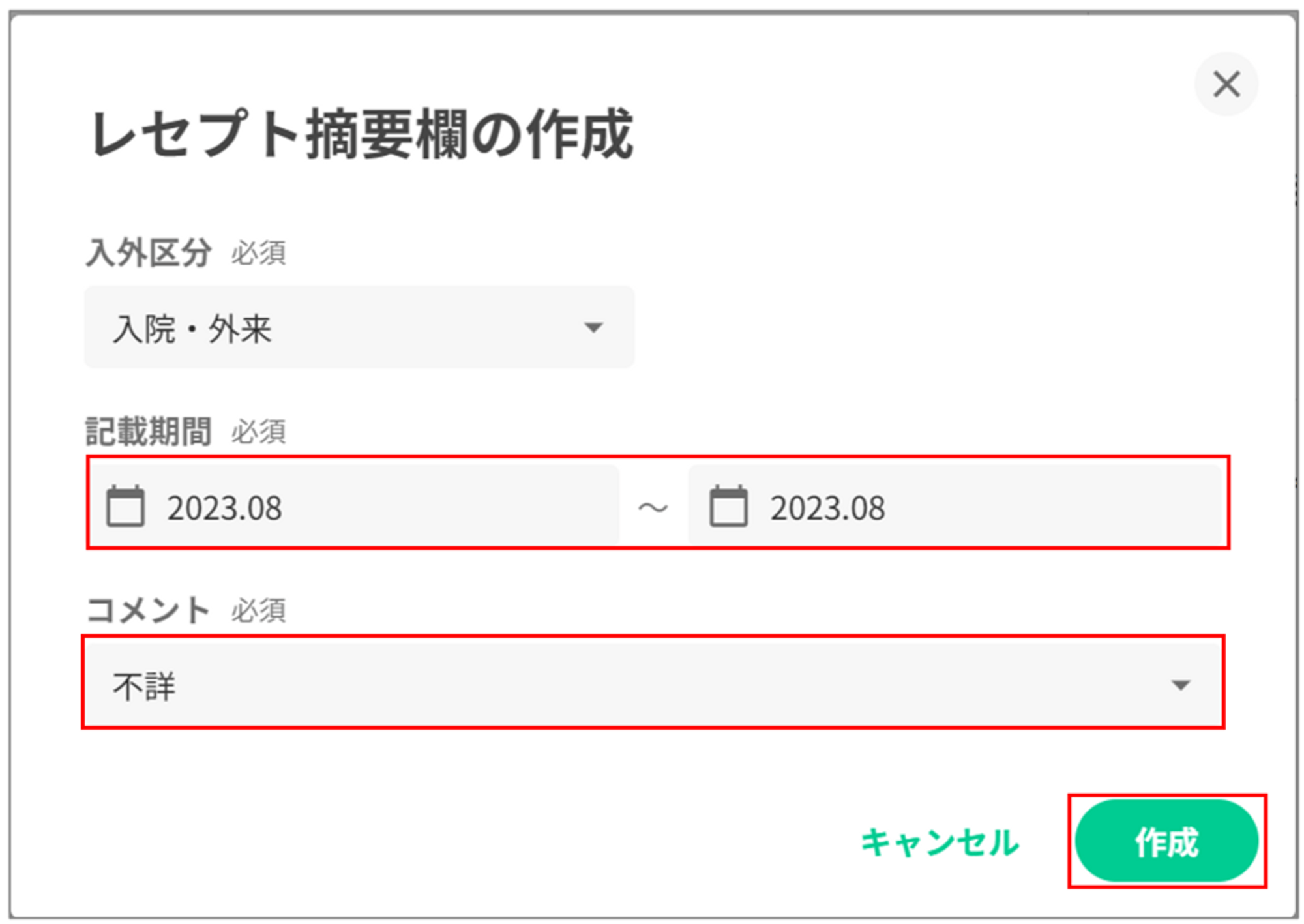Click the コメント field label
Viewport: 1304px width, 924px height.
click(147, 611)
